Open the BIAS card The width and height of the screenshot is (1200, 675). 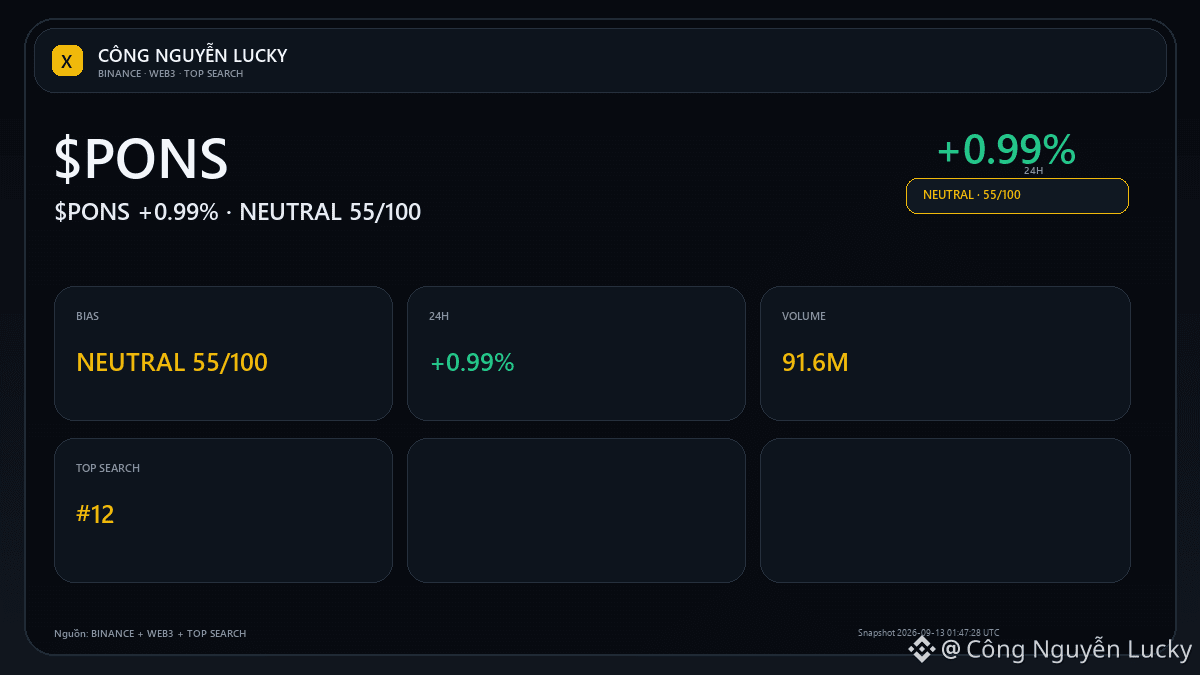pos(223,353)
